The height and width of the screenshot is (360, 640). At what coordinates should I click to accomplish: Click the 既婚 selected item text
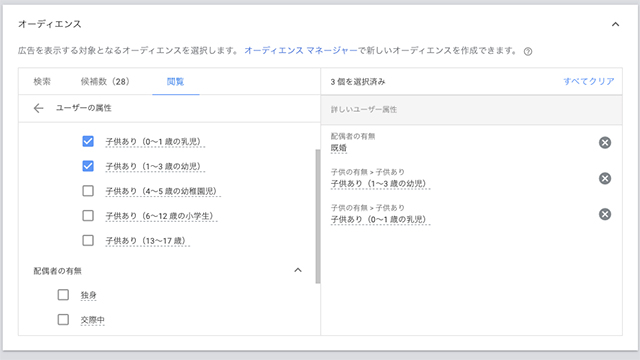pyautogui.click(x=338, y=148)
